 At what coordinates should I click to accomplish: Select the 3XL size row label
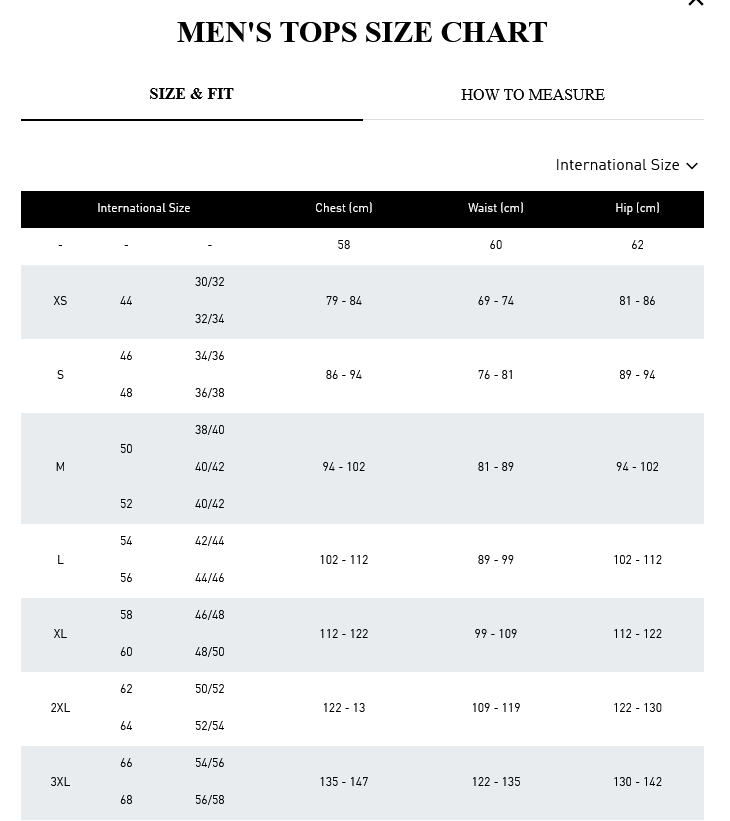coord(60,782)
